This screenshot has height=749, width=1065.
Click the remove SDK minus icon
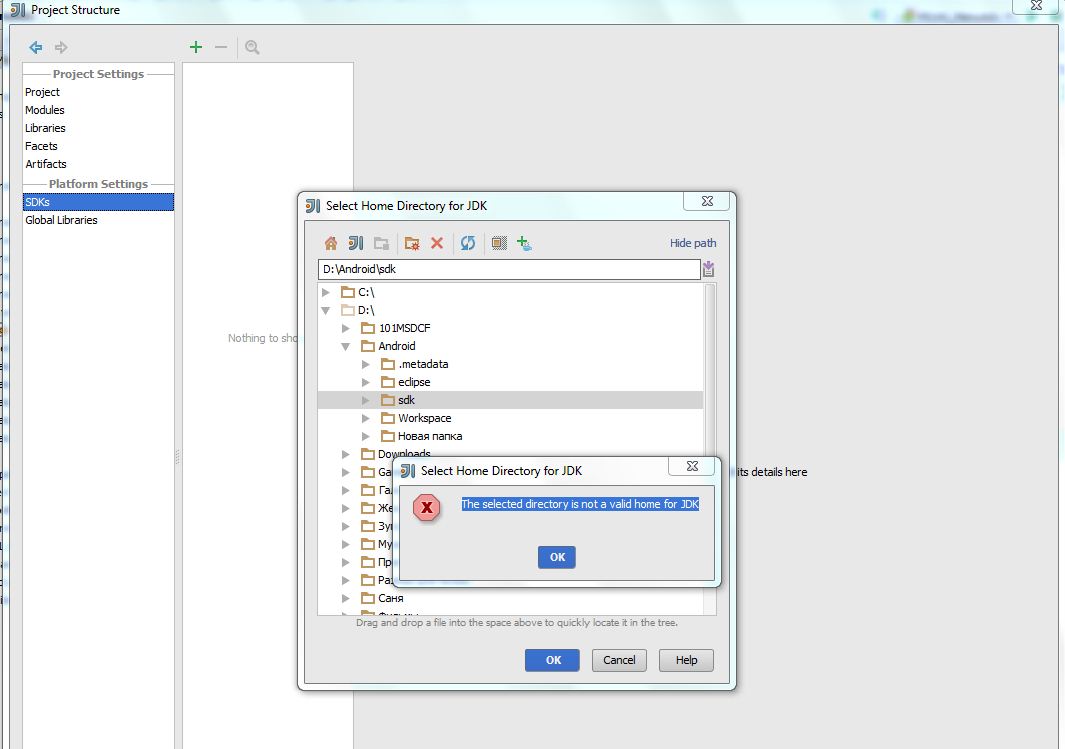click(x=221, y=47)
